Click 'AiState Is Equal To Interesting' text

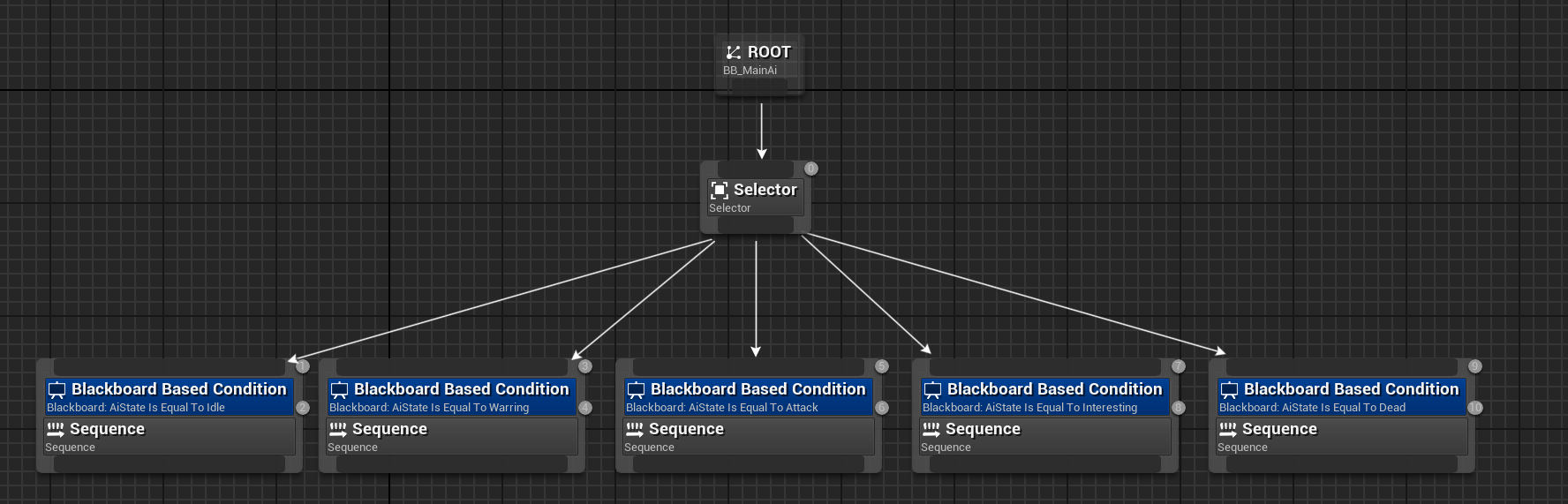coord(1061,408)
